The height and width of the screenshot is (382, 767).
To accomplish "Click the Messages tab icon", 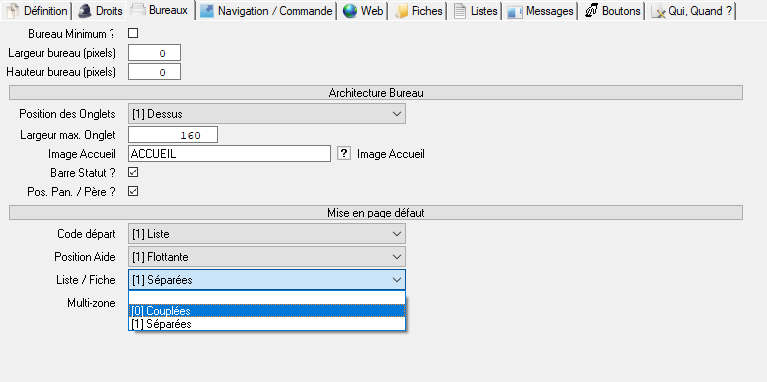I will click(x=515, y=11).
